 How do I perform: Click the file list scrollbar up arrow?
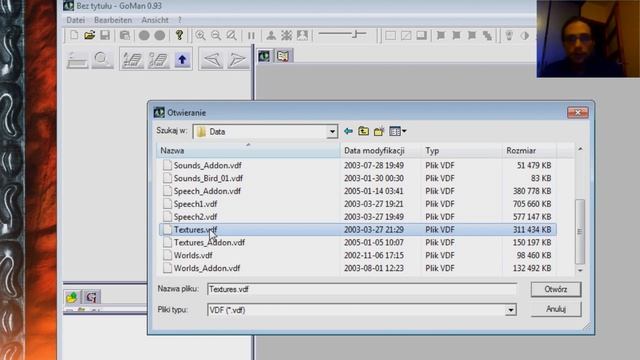(580, 149)
